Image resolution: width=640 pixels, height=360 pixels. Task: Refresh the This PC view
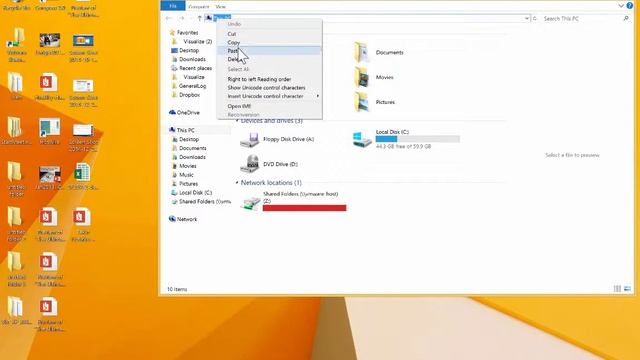coord(535,18)
